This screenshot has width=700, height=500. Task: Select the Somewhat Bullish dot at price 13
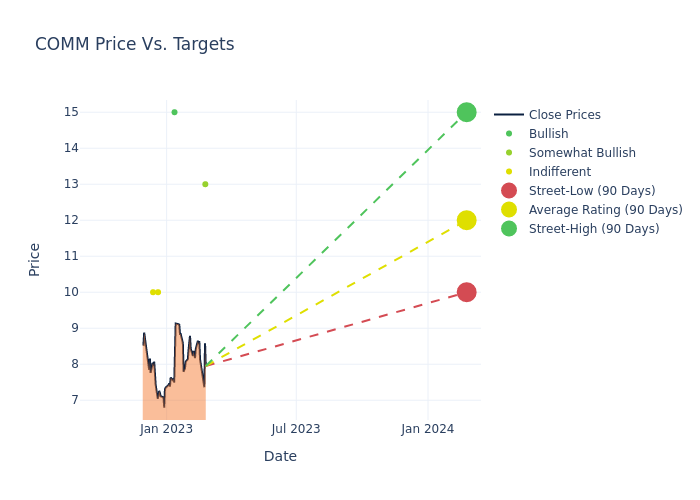coord(205,184)
